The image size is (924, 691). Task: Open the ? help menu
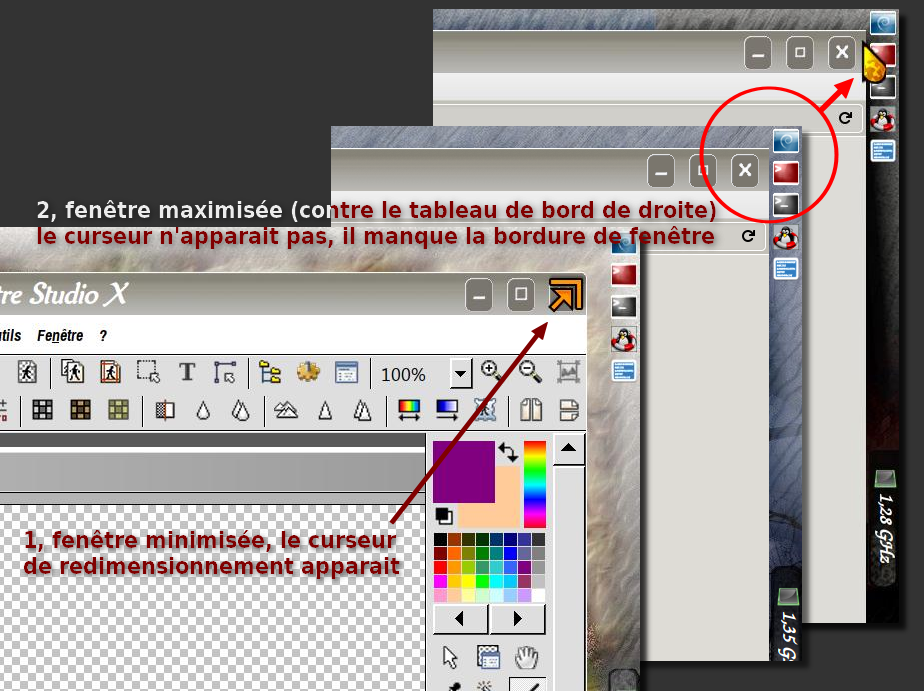103,336
